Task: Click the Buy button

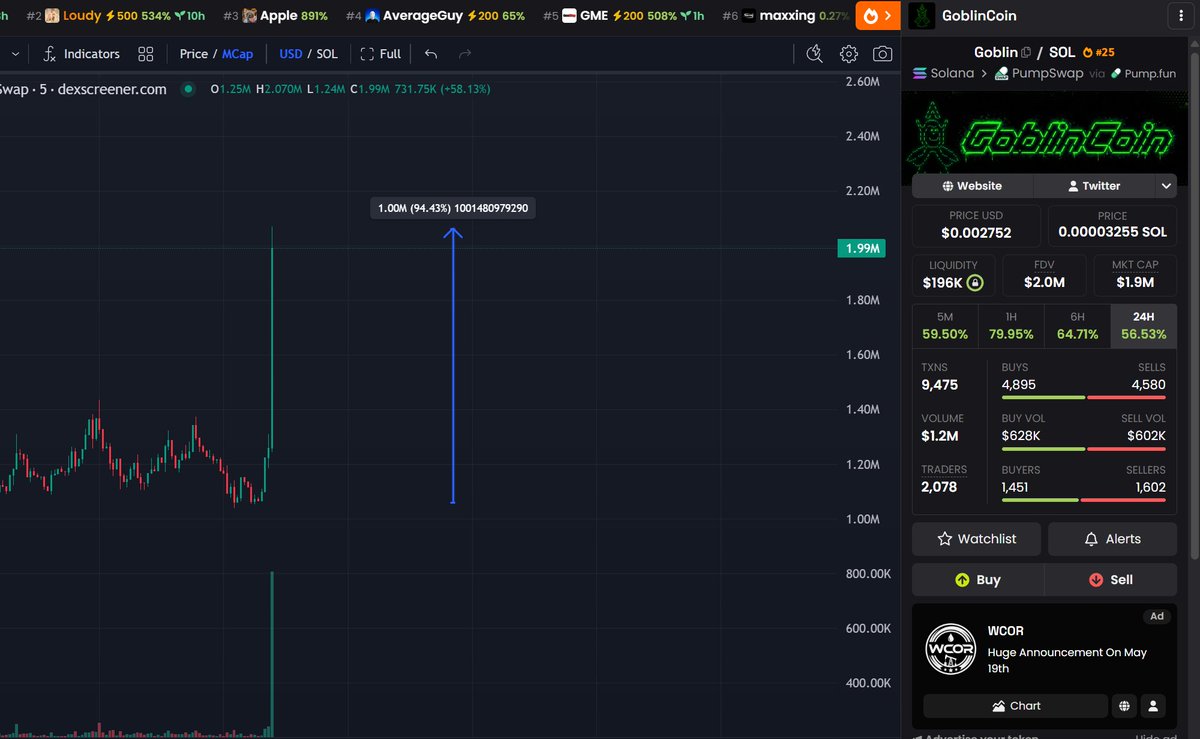Action: pyautogui.click(x=978, y=580)
